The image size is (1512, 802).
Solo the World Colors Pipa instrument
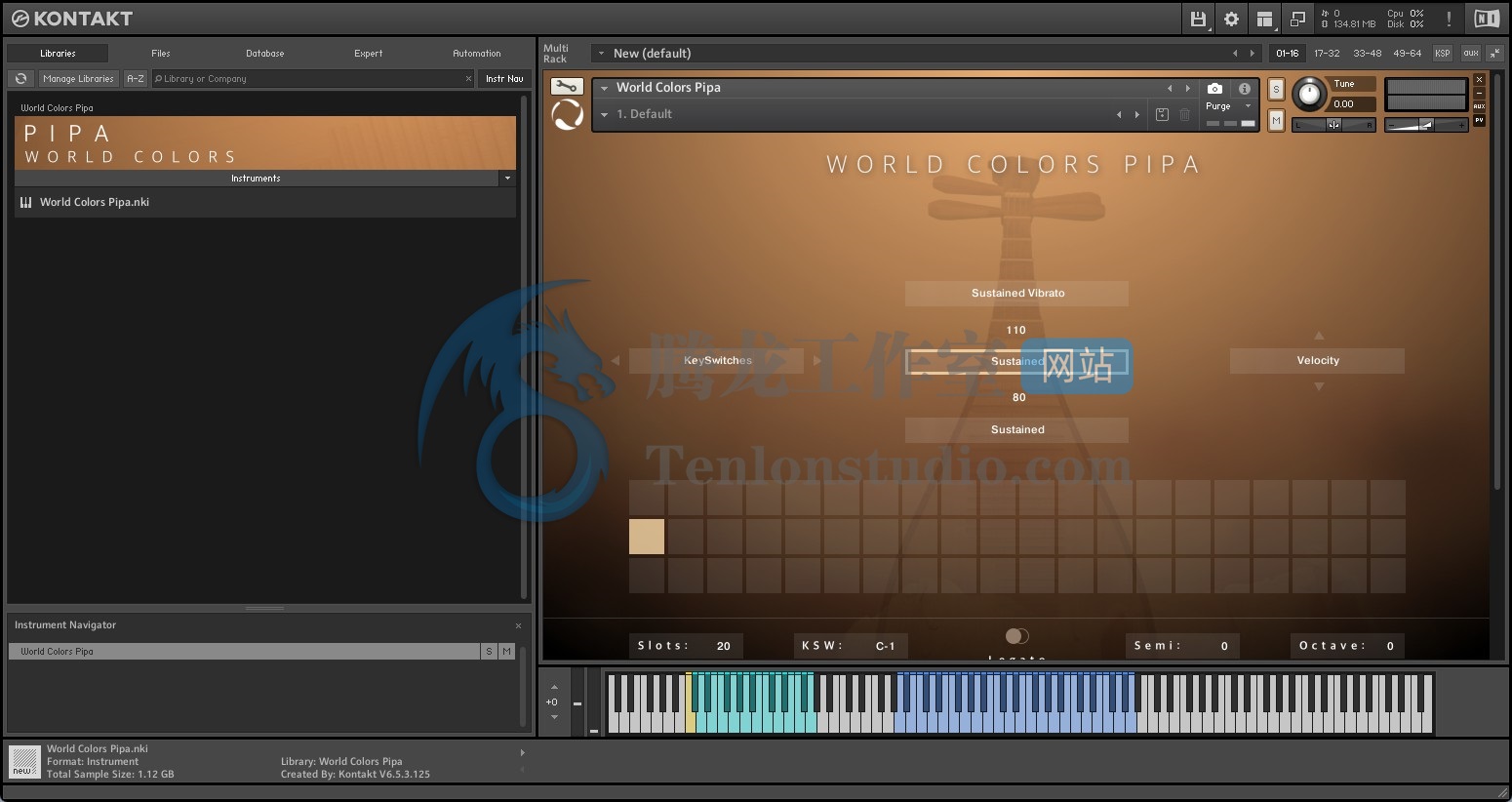[x=1276, y=90]
